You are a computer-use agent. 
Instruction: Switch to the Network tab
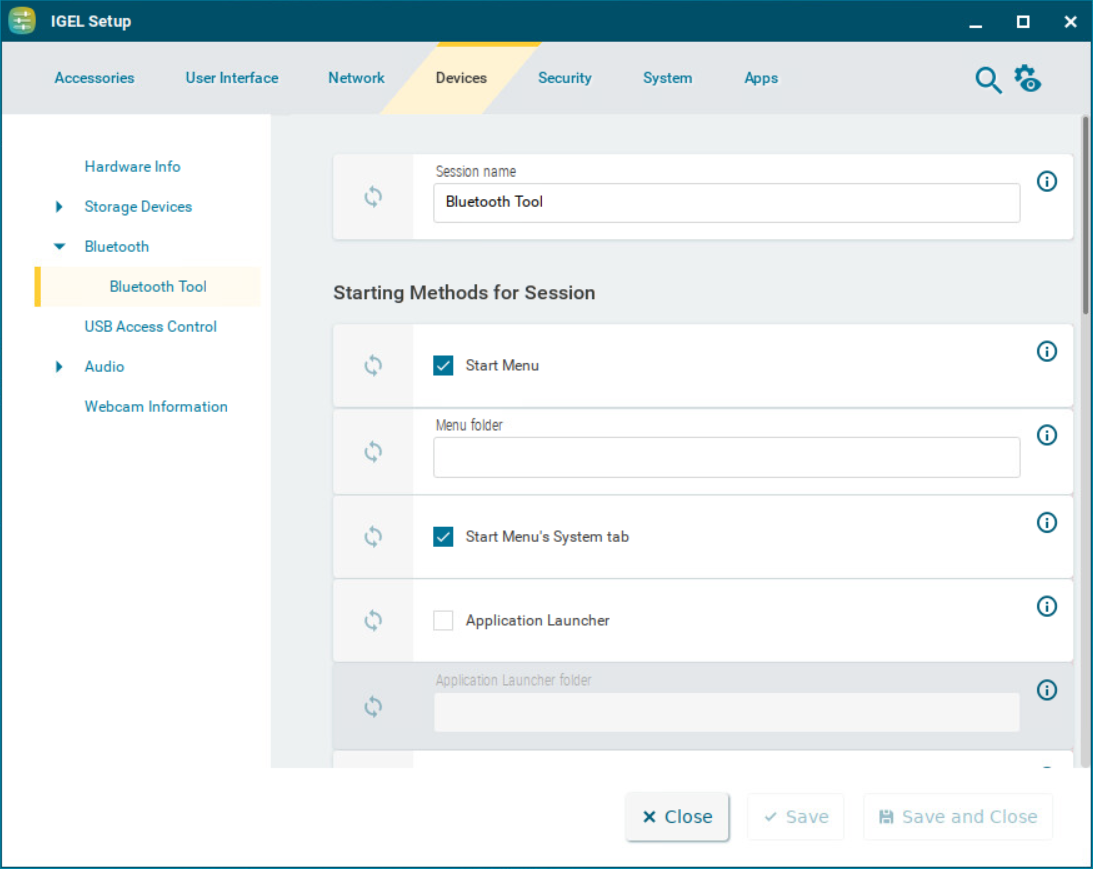coord(356,78)
